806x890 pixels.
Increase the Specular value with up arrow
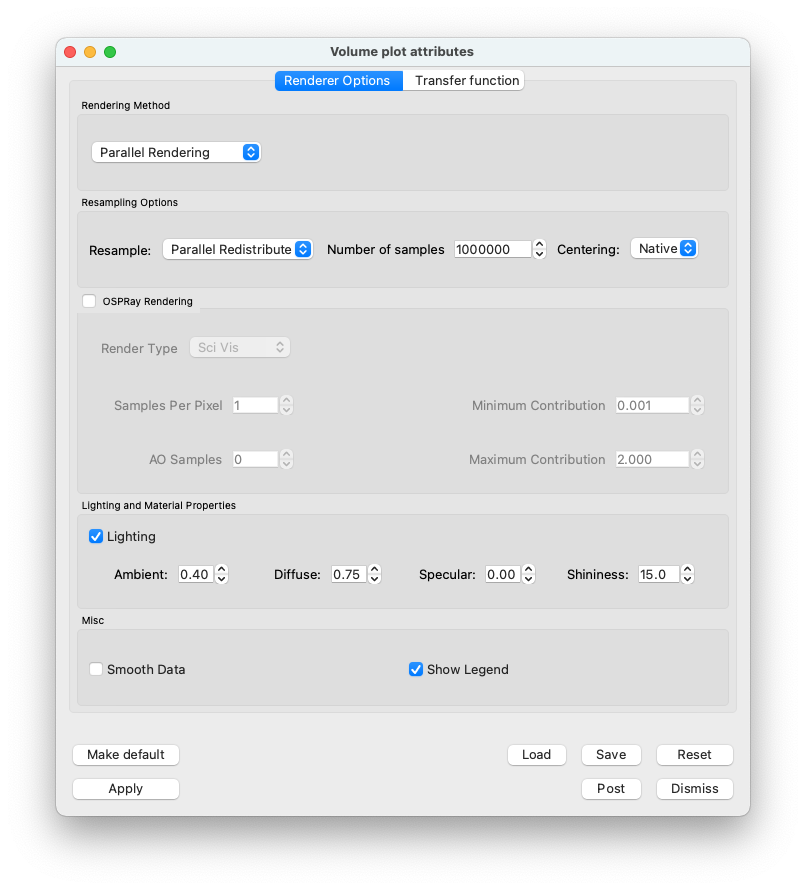(528, 569)
